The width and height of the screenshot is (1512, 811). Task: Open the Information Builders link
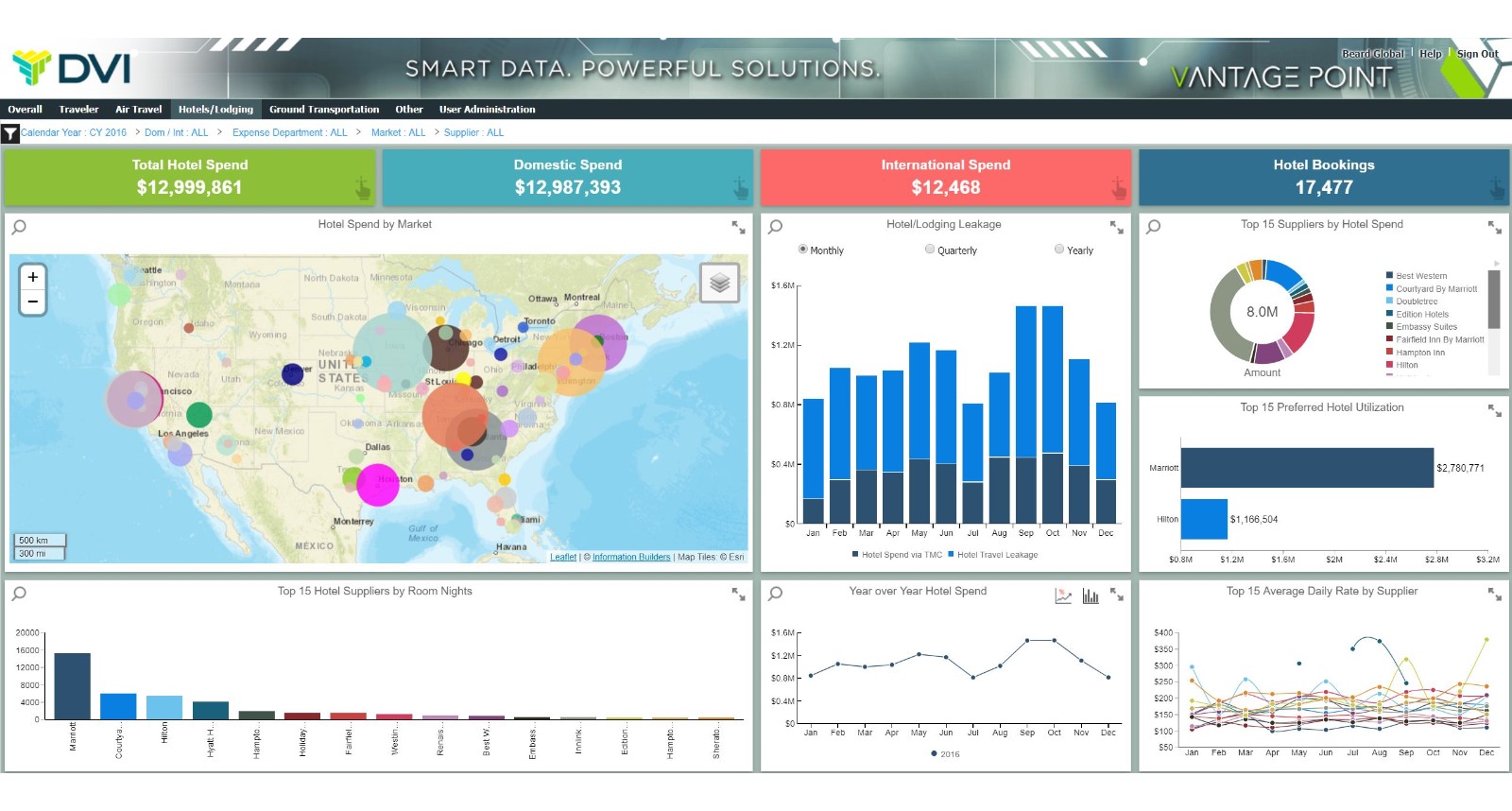pos(631,557)
